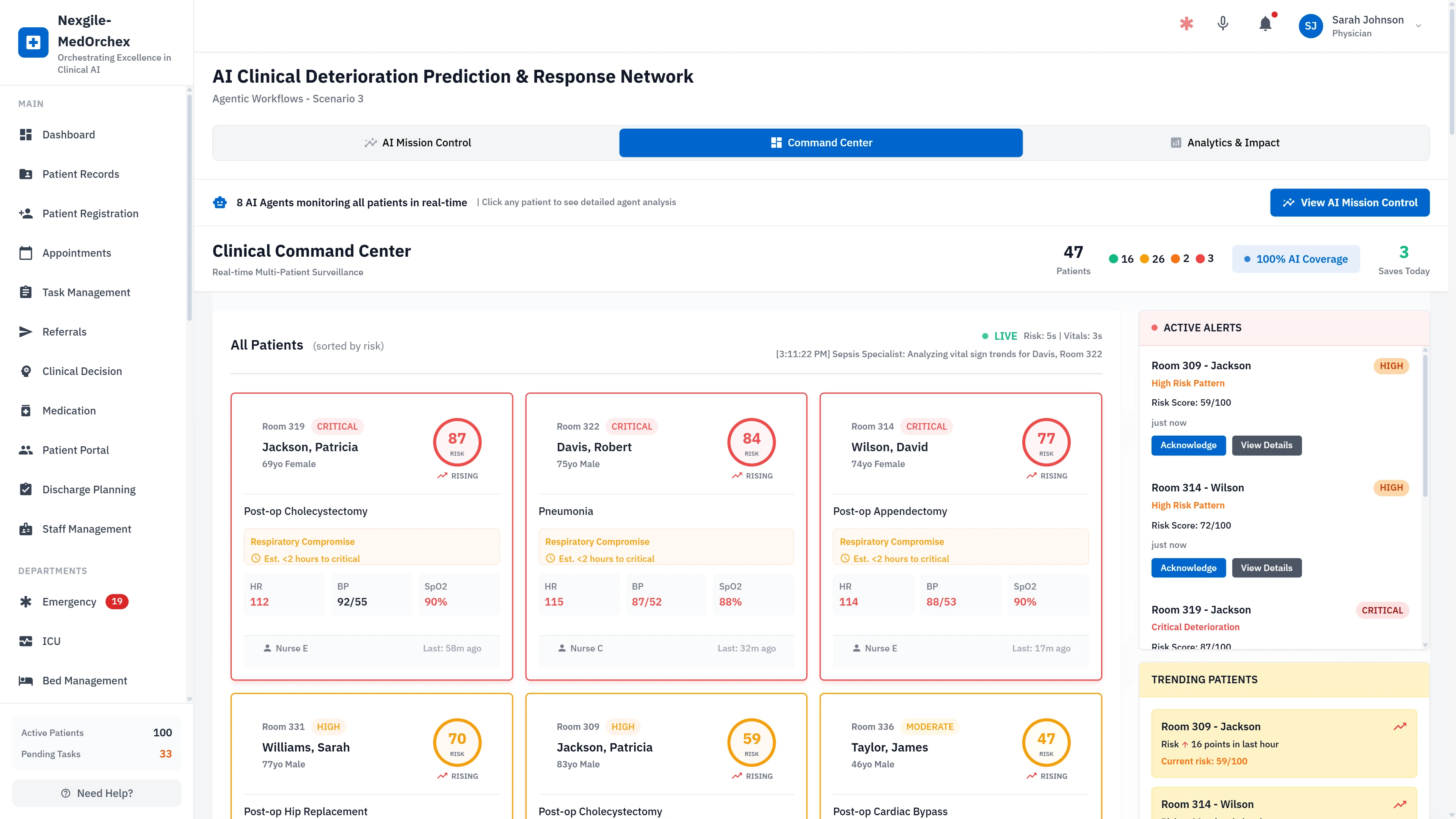Open the Medication section
This screenshot has width=1456, height=819.
coord(69,410)
